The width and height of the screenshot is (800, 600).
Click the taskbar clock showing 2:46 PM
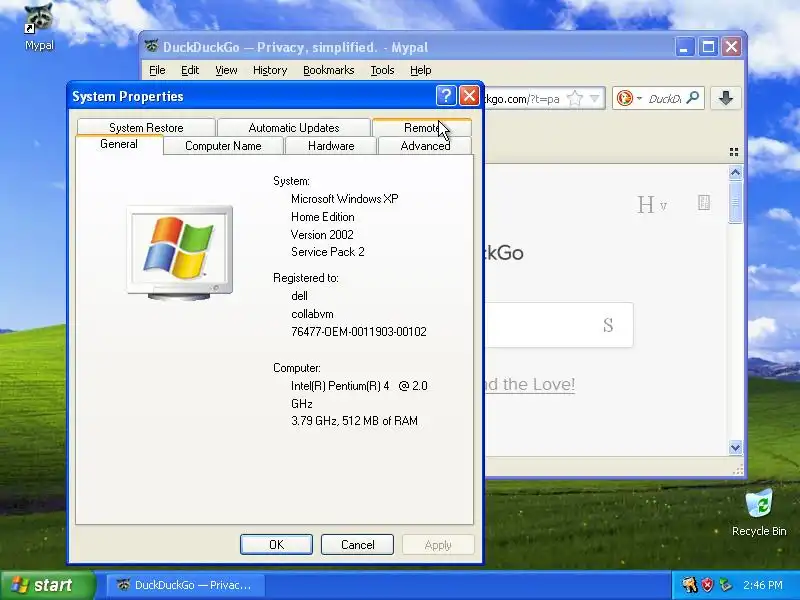pos(762,585)
